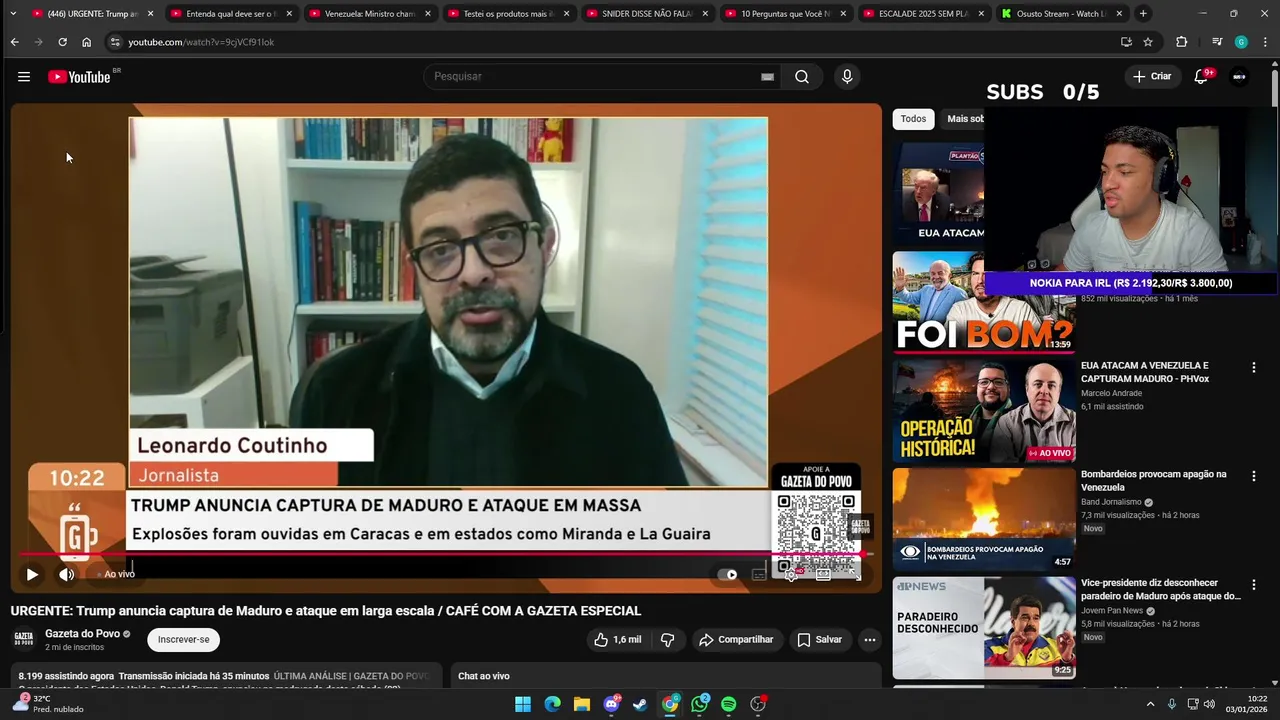Reload the page
This screenshot has height=720, width=1280.
(62, 42)
